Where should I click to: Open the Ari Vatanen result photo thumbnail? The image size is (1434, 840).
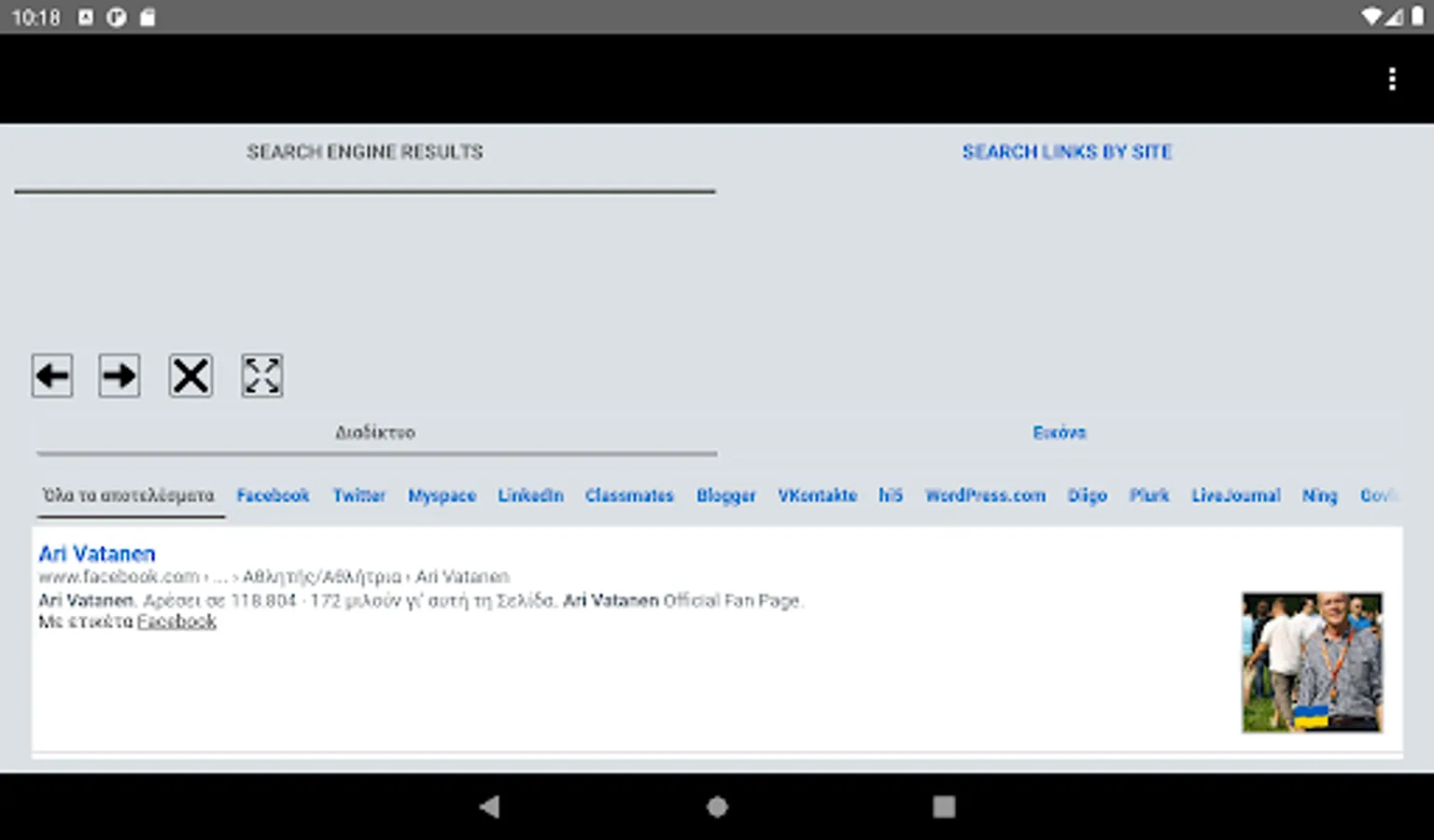coord(1312,663)
